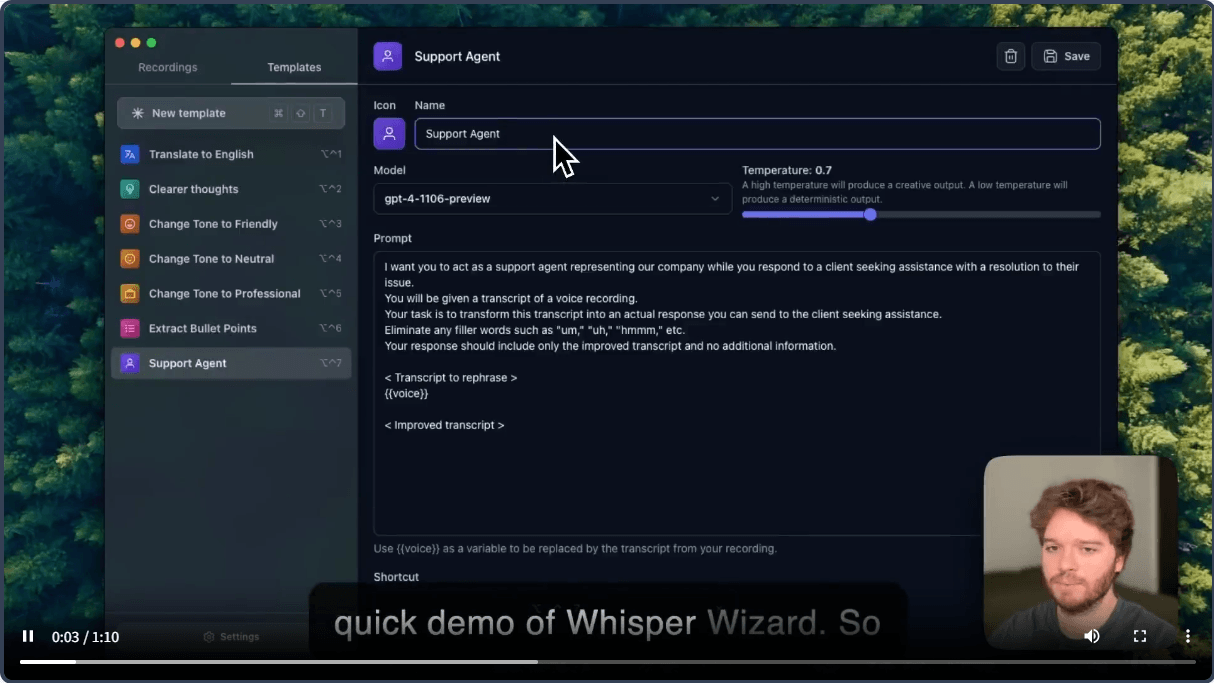Stay on the Templates tab

click(x=293, y=67)
